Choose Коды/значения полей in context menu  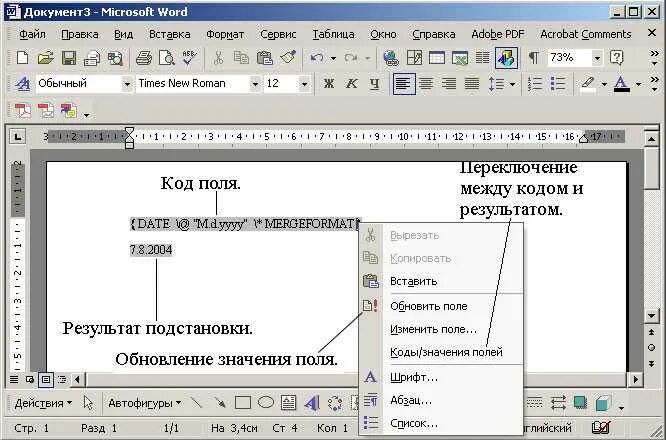(x=441, y=352)
